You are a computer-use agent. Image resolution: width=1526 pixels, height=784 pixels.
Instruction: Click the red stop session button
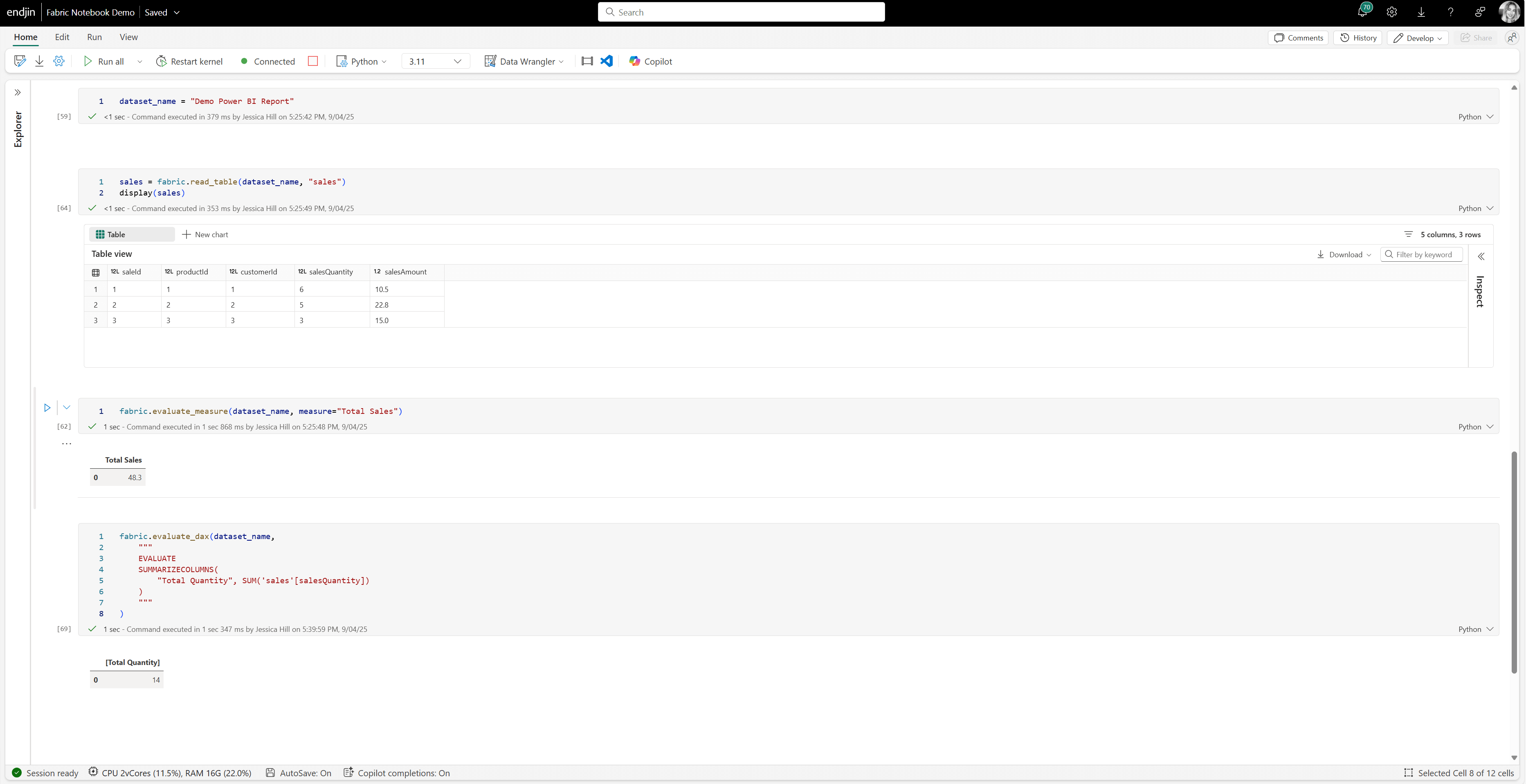[313, 61]
